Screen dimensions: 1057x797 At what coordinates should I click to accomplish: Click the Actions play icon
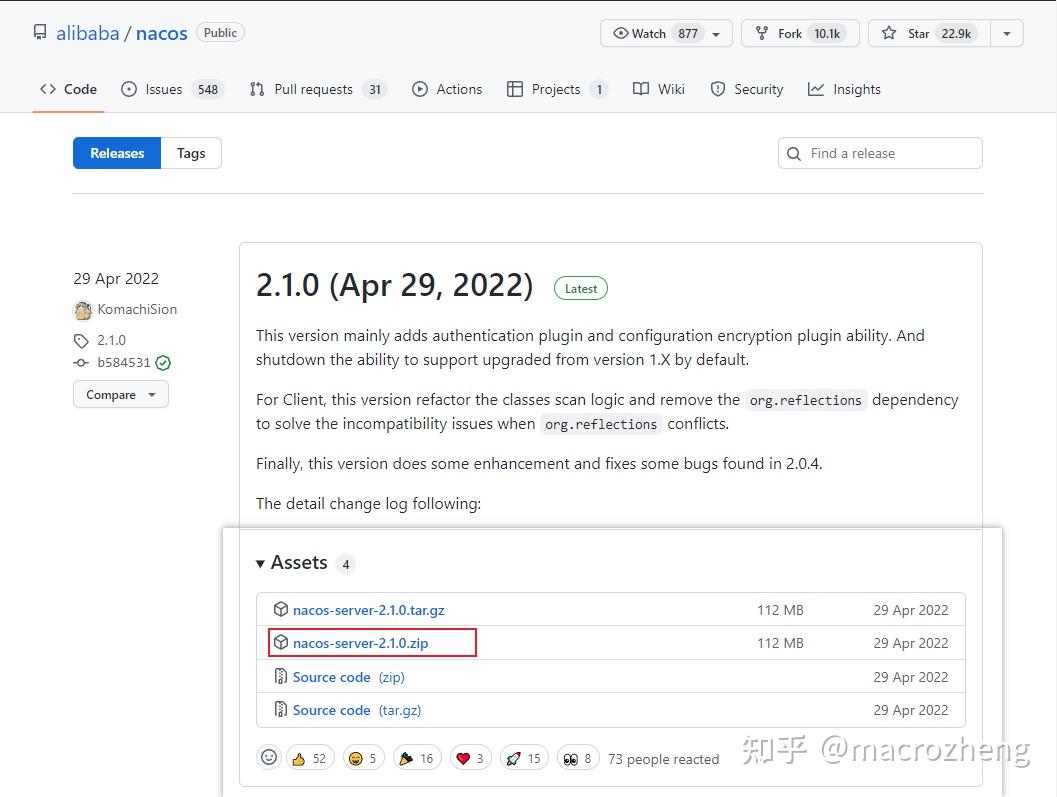(421, 89)
